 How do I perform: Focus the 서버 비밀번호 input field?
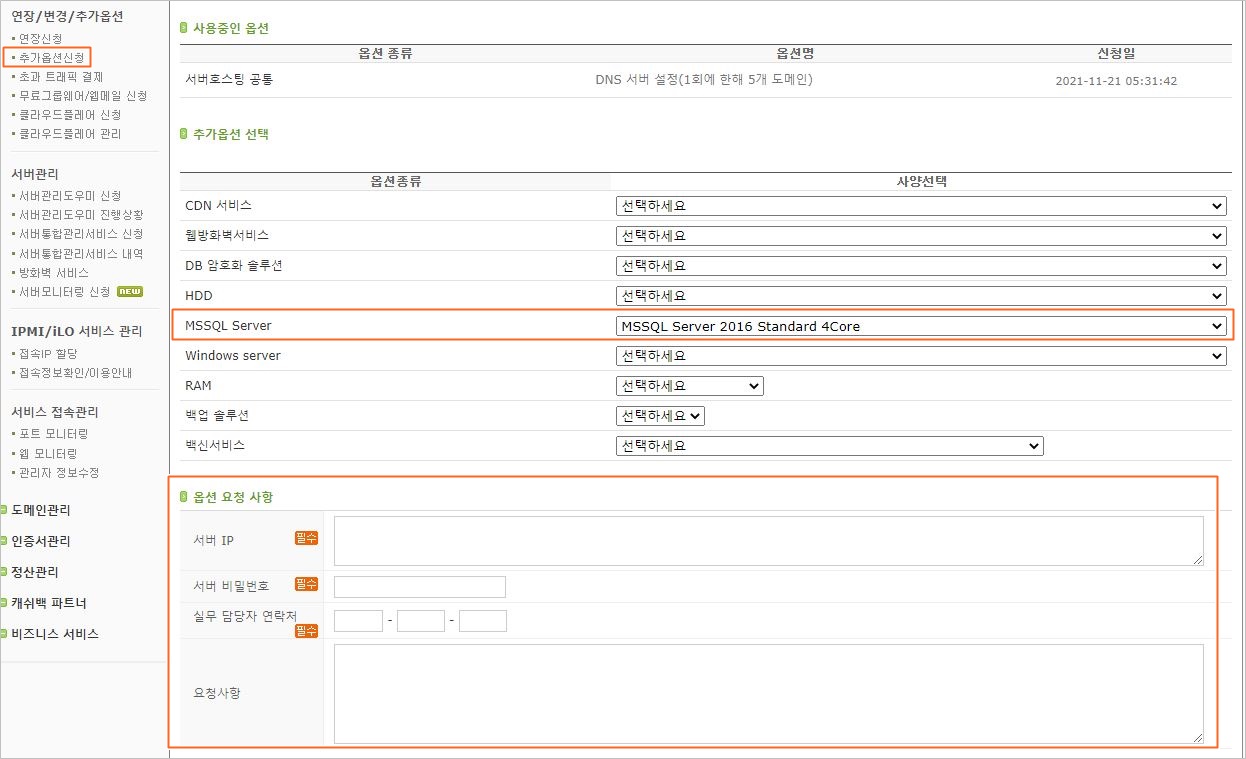419,587
